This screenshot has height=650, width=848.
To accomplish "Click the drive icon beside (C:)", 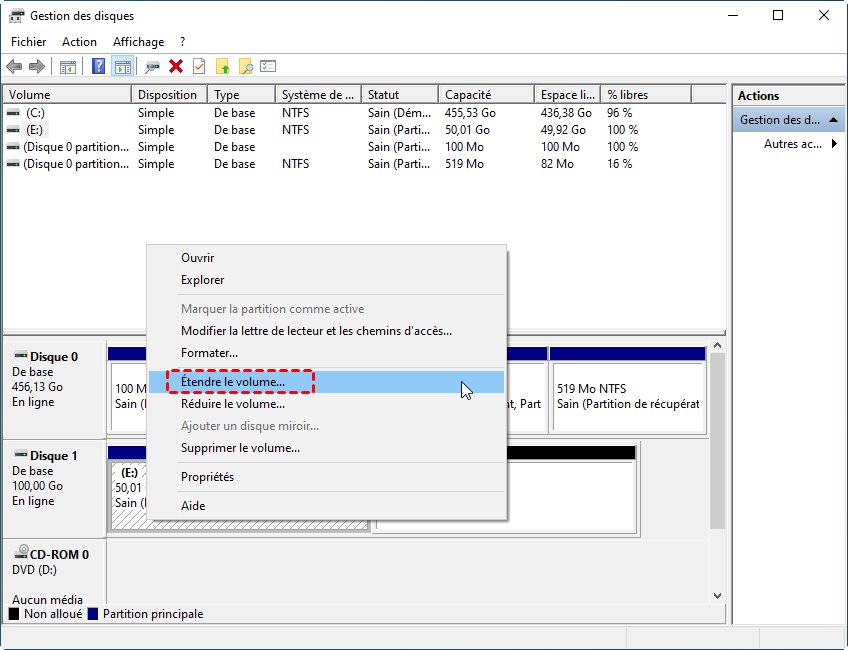I will pyautogui.click(x=13, y=113).
